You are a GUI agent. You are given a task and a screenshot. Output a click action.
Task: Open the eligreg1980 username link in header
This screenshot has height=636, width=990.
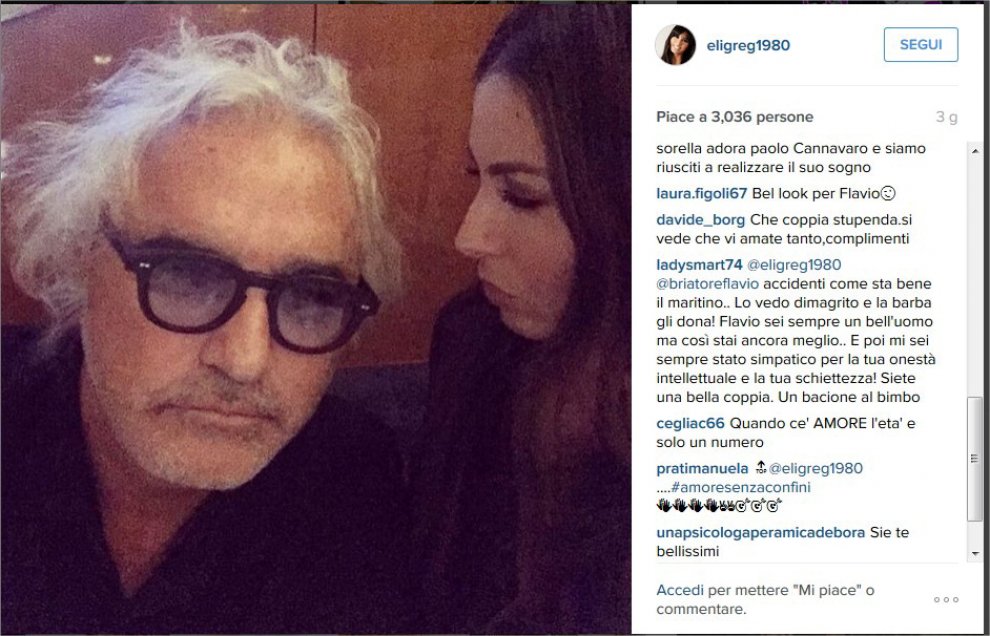tap(748, 45)
